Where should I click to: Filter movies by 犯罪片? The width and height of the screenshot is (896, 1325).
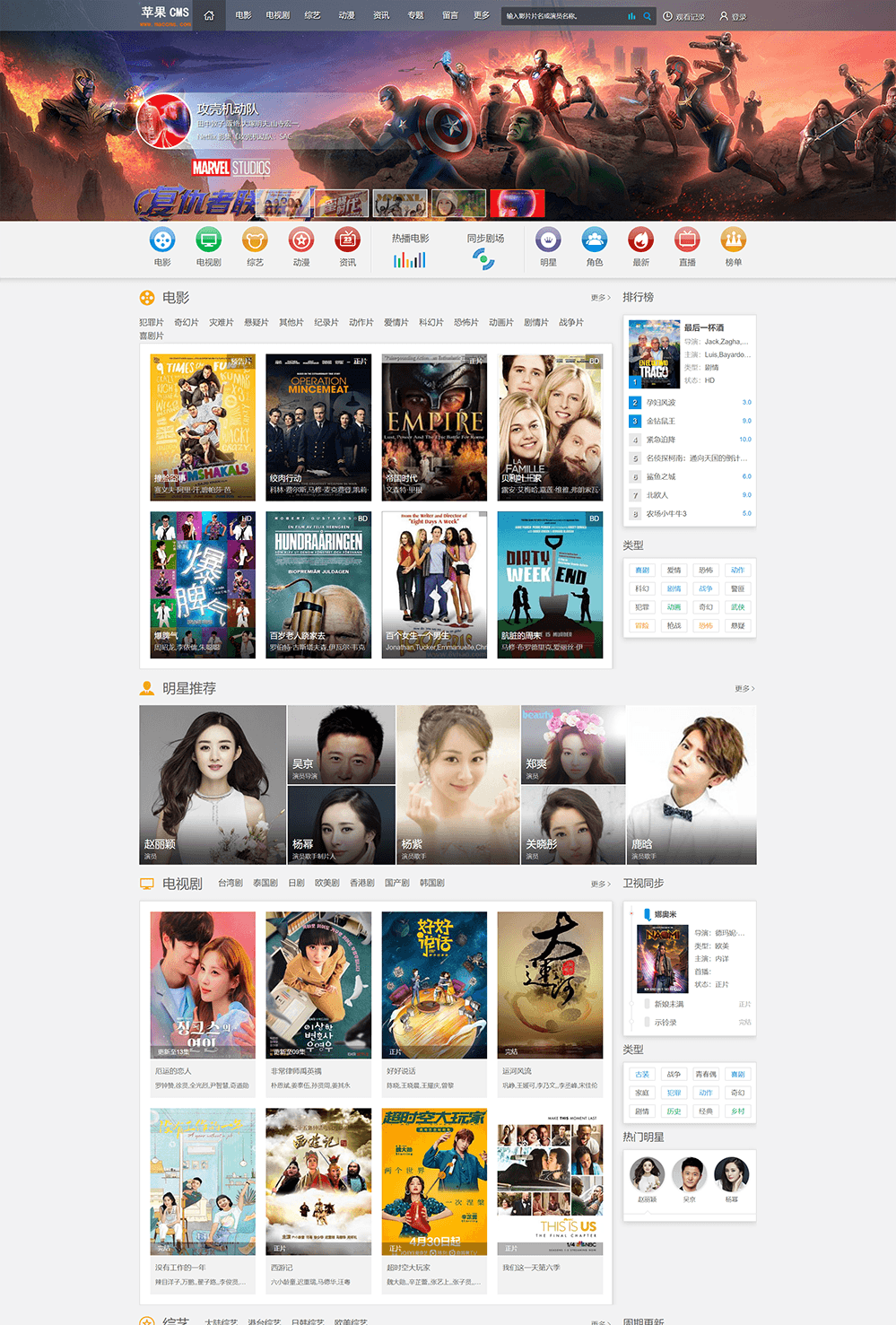(152, 322)
